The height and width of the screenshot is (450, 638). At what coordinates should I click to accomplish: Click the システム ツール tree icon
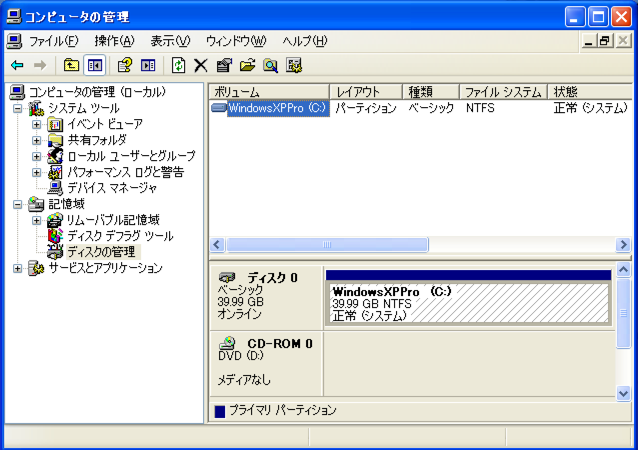tap(36, 109)
